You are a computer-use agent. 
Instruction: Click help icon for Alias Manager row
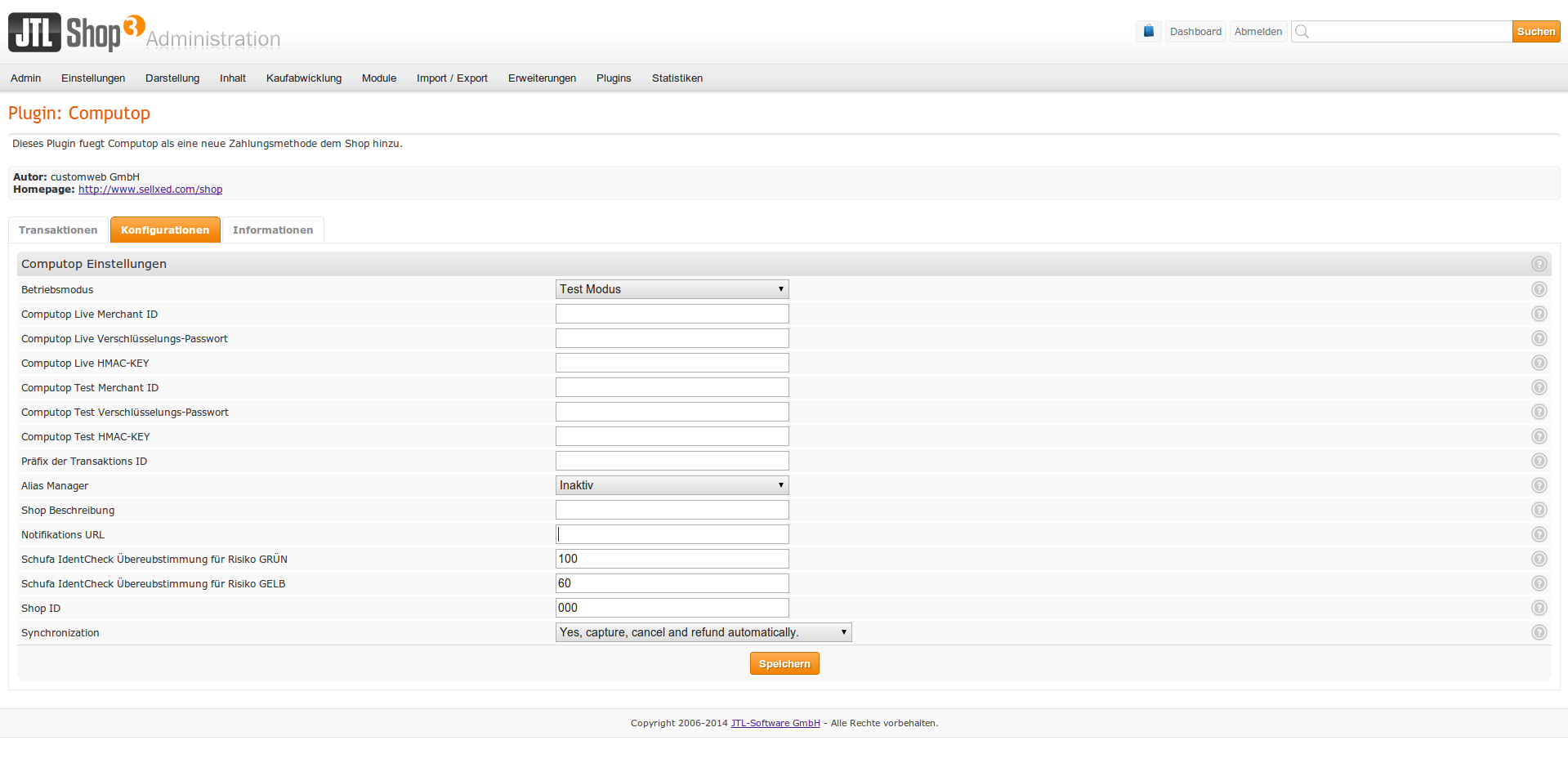(x=1539, y=485)
